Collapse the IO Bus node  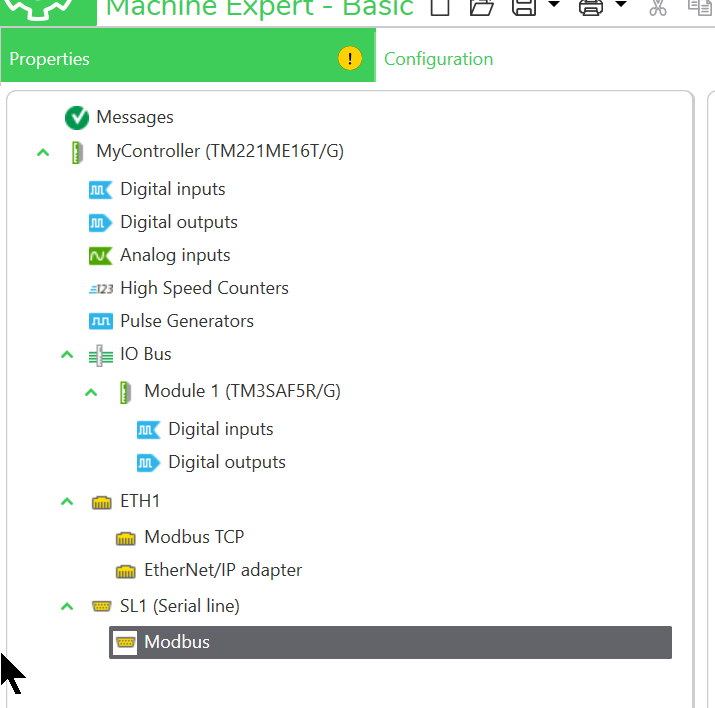(67, 354)
